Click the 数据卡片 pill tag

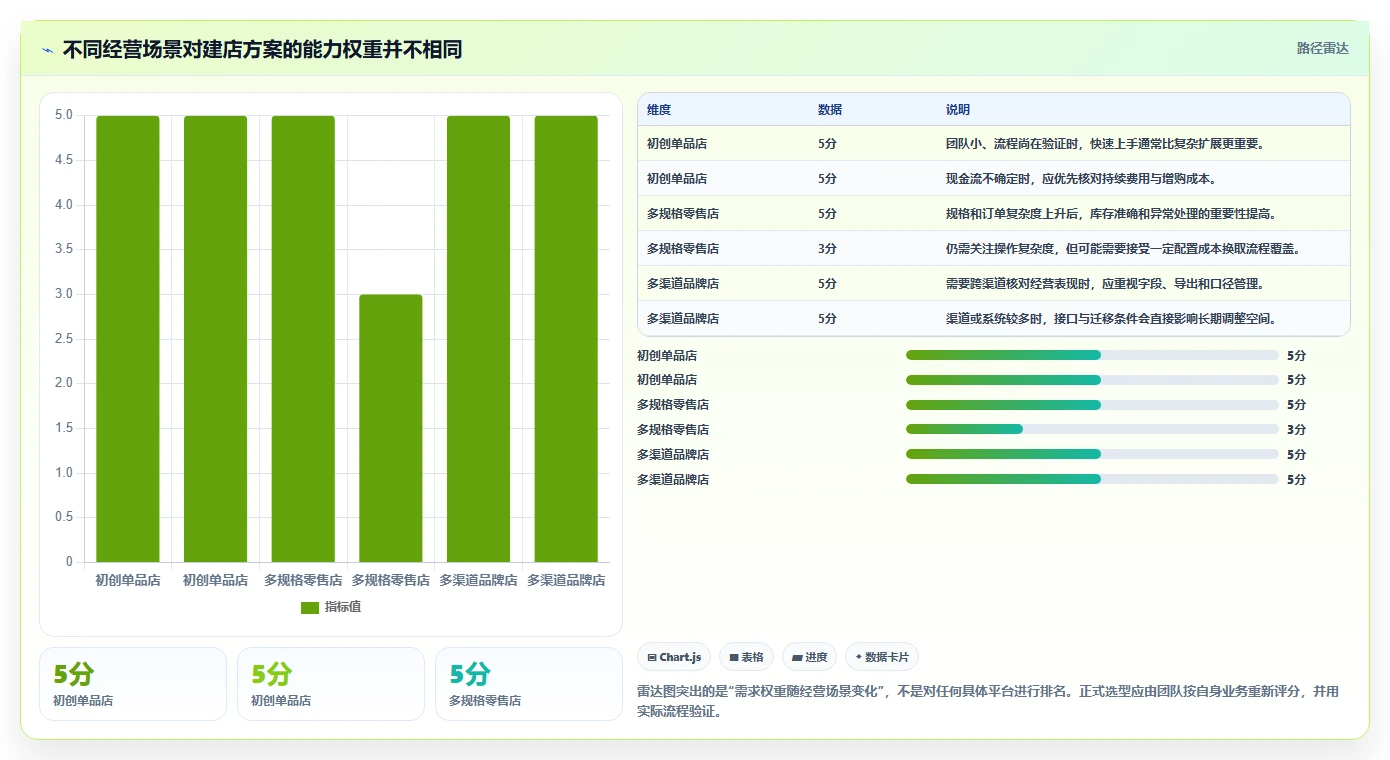pyautogui.click(x=882, y=657)
